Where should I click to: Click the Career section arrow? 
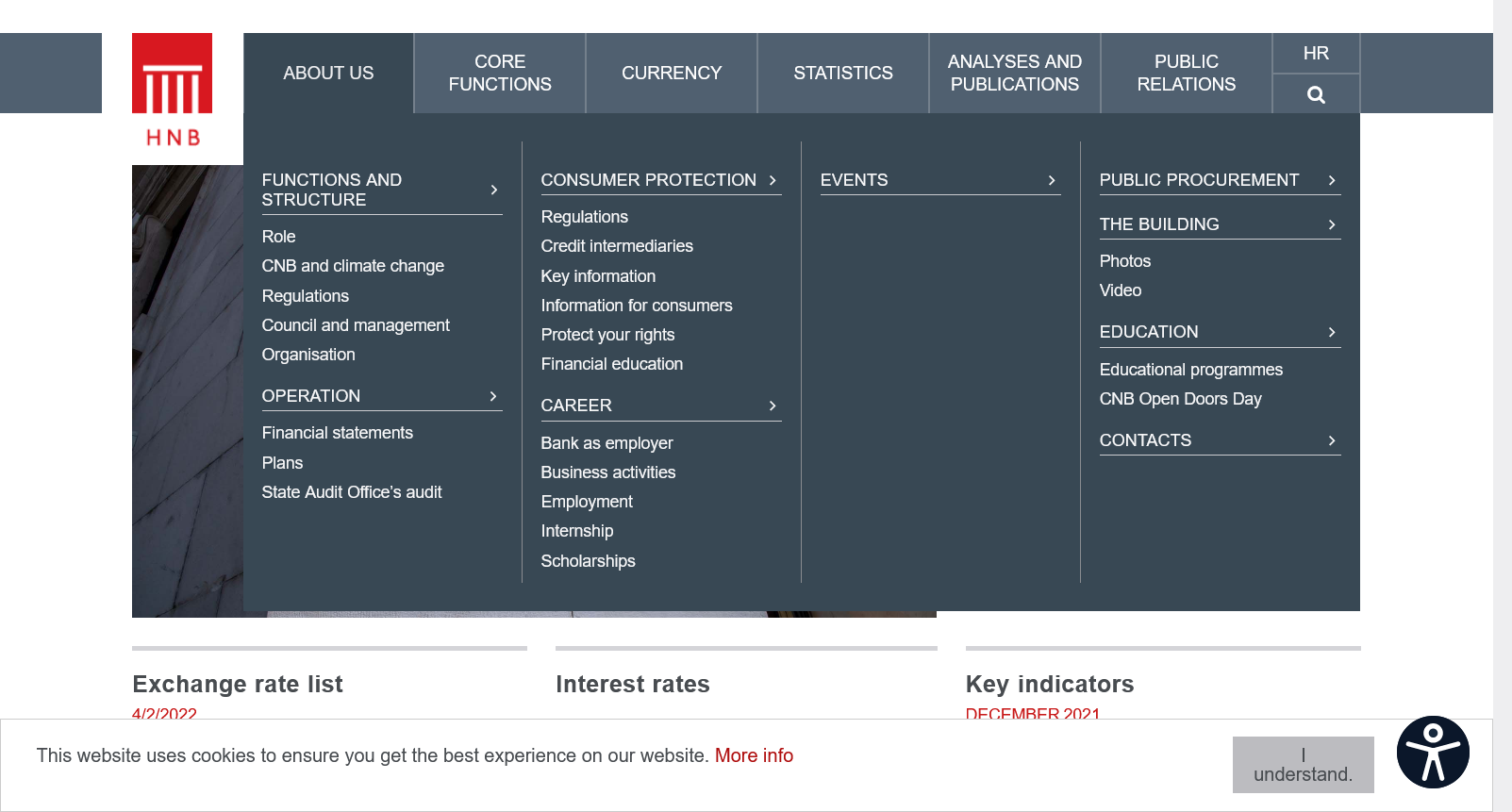pyautogui.click(x=773, y=406)
